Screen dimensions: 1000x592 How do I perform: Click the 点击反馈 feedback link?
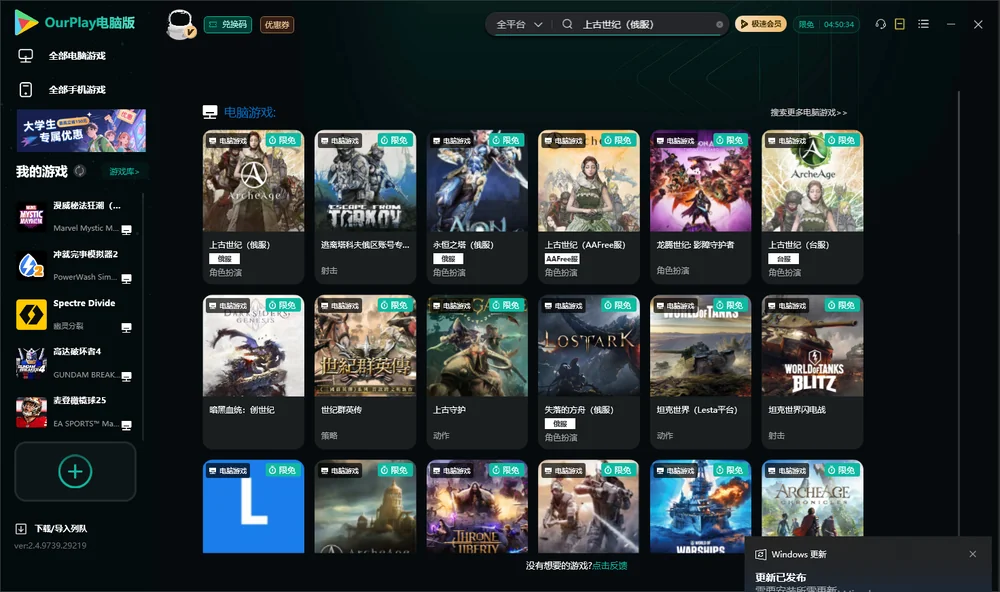pos(610,565)
